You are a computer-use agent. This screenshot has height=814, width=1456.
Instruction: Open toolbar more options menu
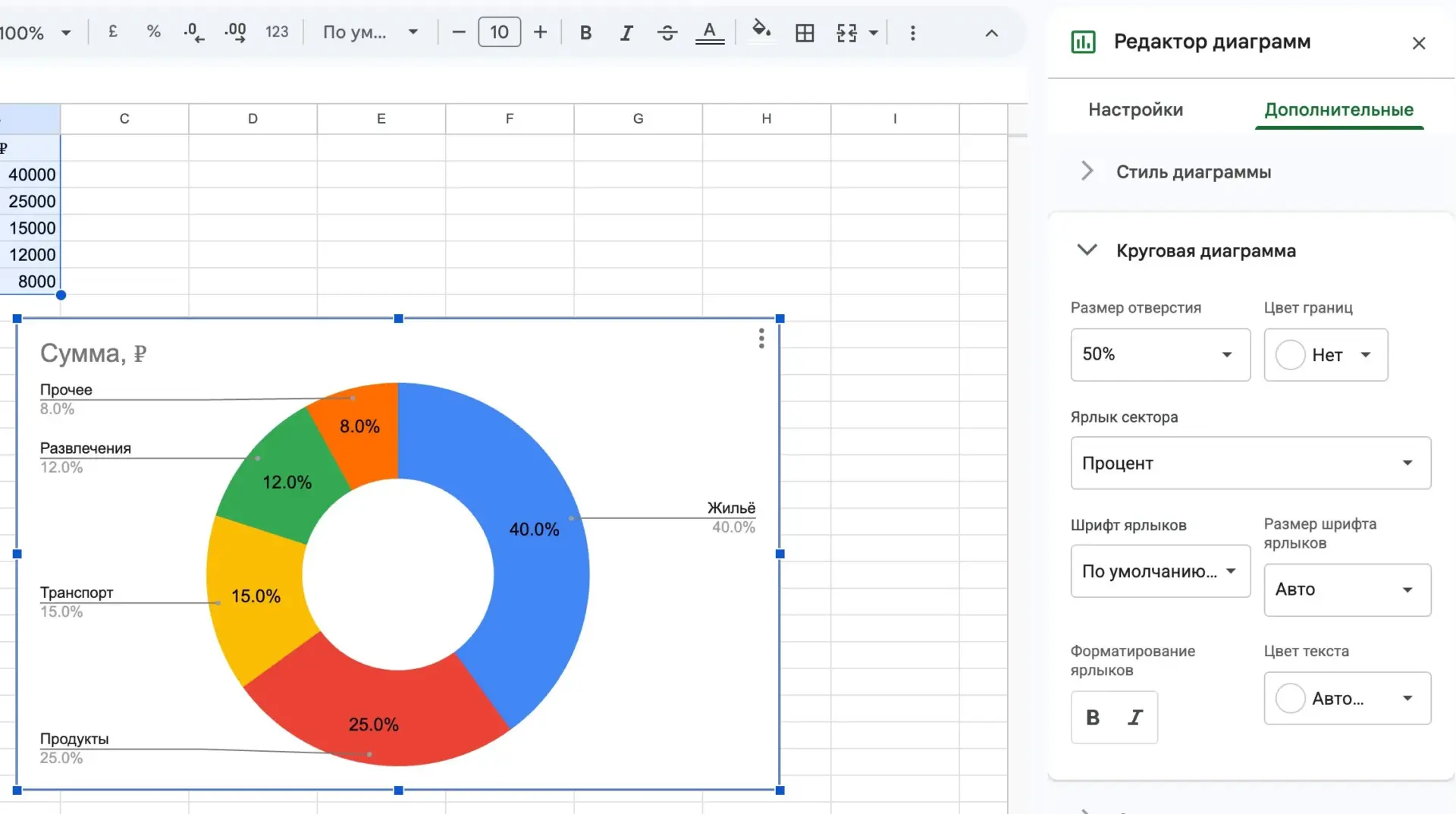[x=913, y=33]
